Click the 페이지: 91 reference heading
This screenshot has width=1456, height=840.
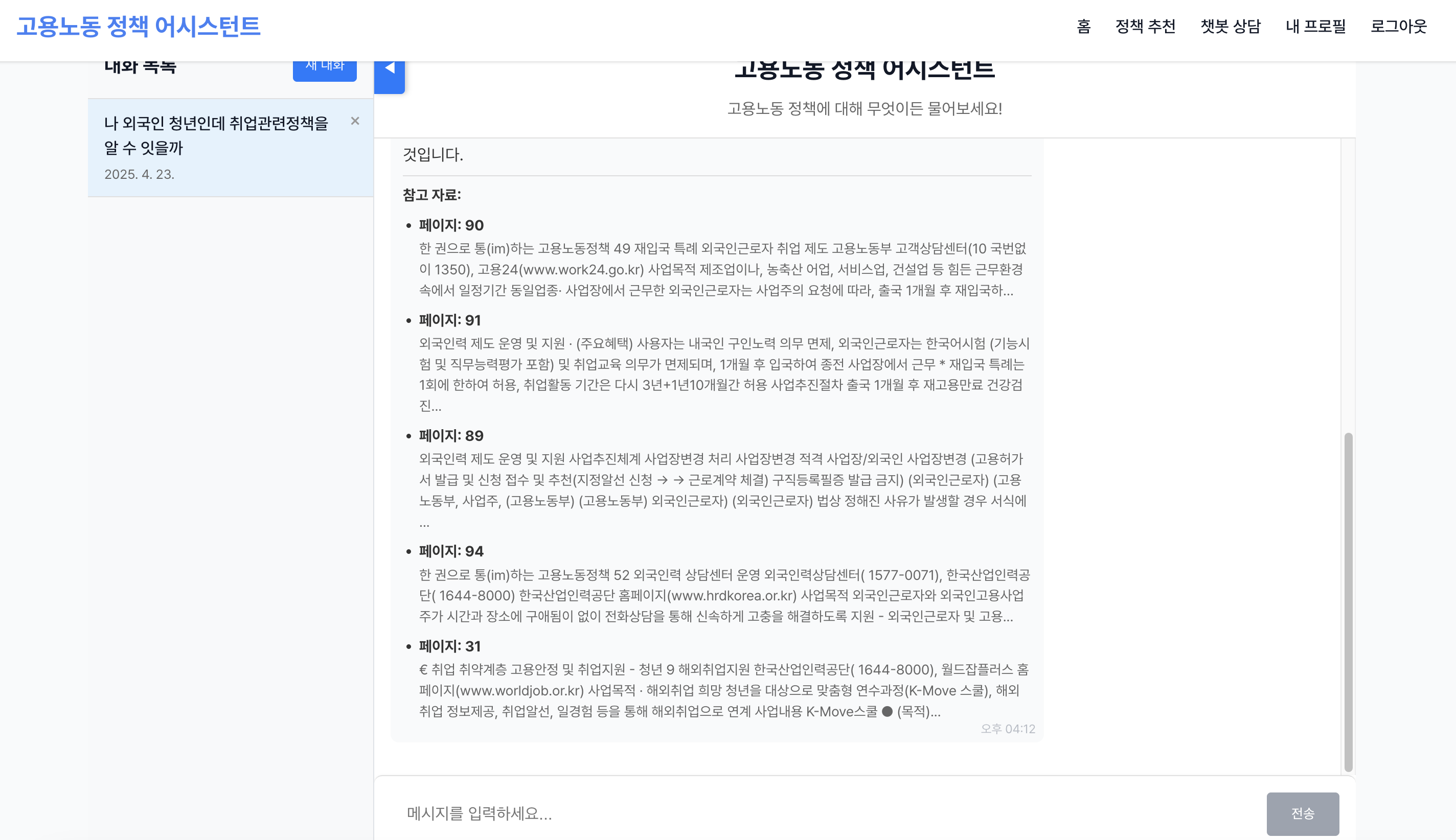[x=450, y=320]
